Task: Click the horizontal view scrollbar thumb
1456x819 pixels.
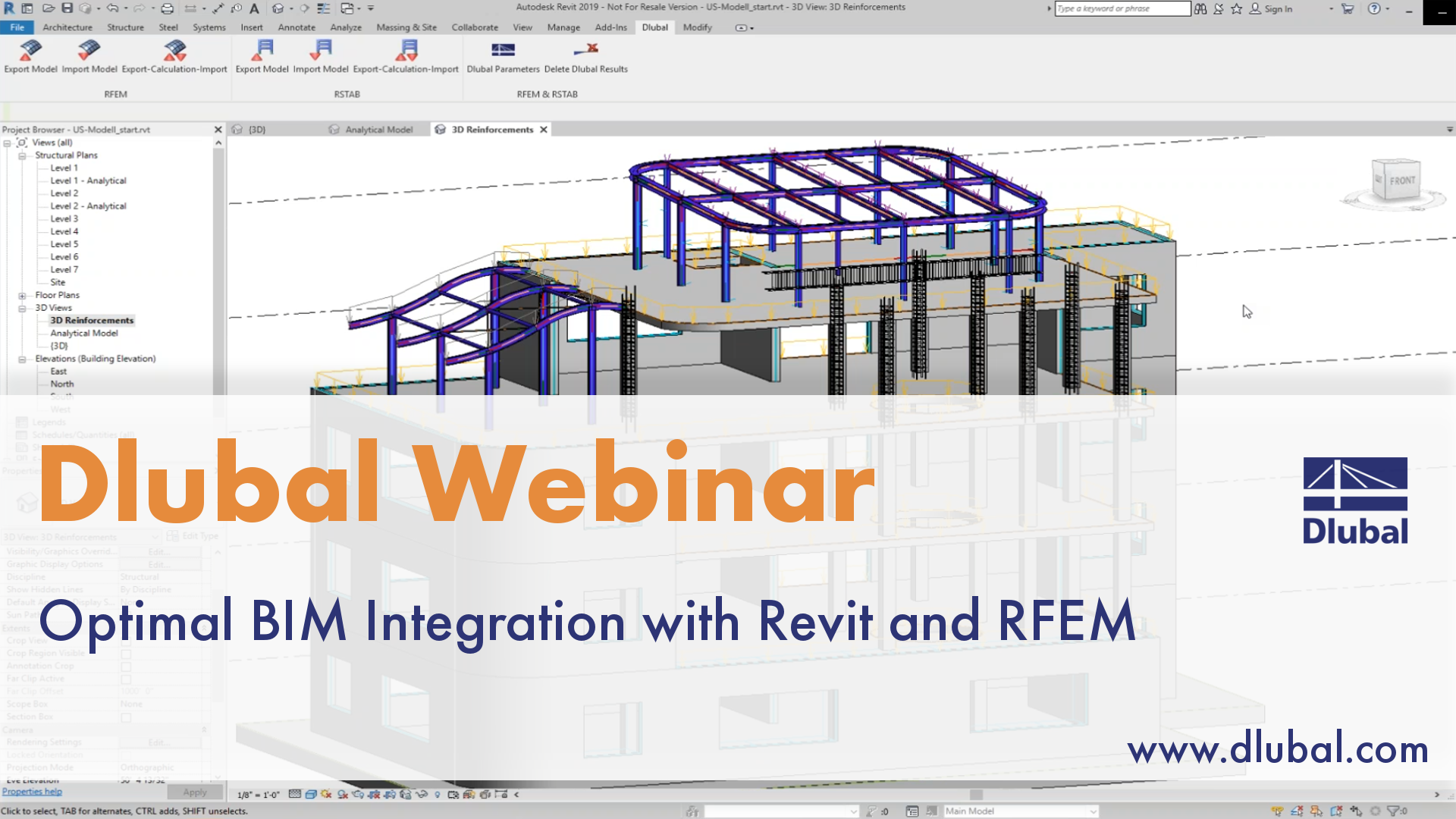Action: tap(976, 795)
